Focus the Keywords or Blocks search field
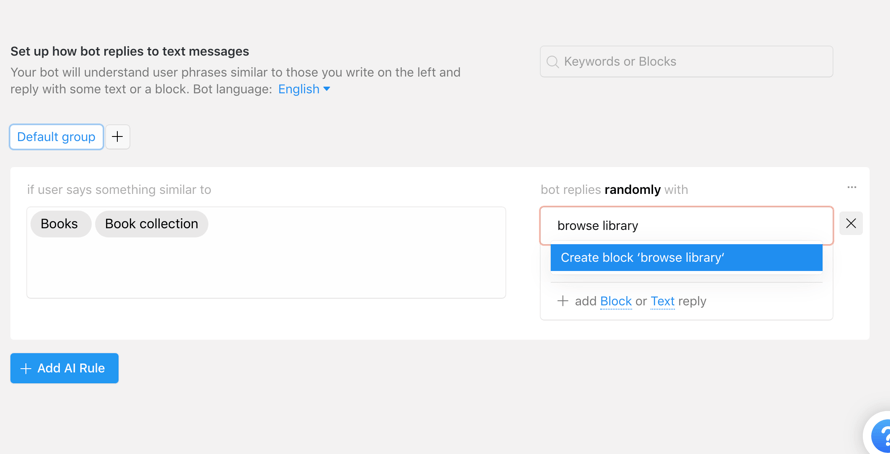This screenshot has width=890, height=454. coord(695,62)
